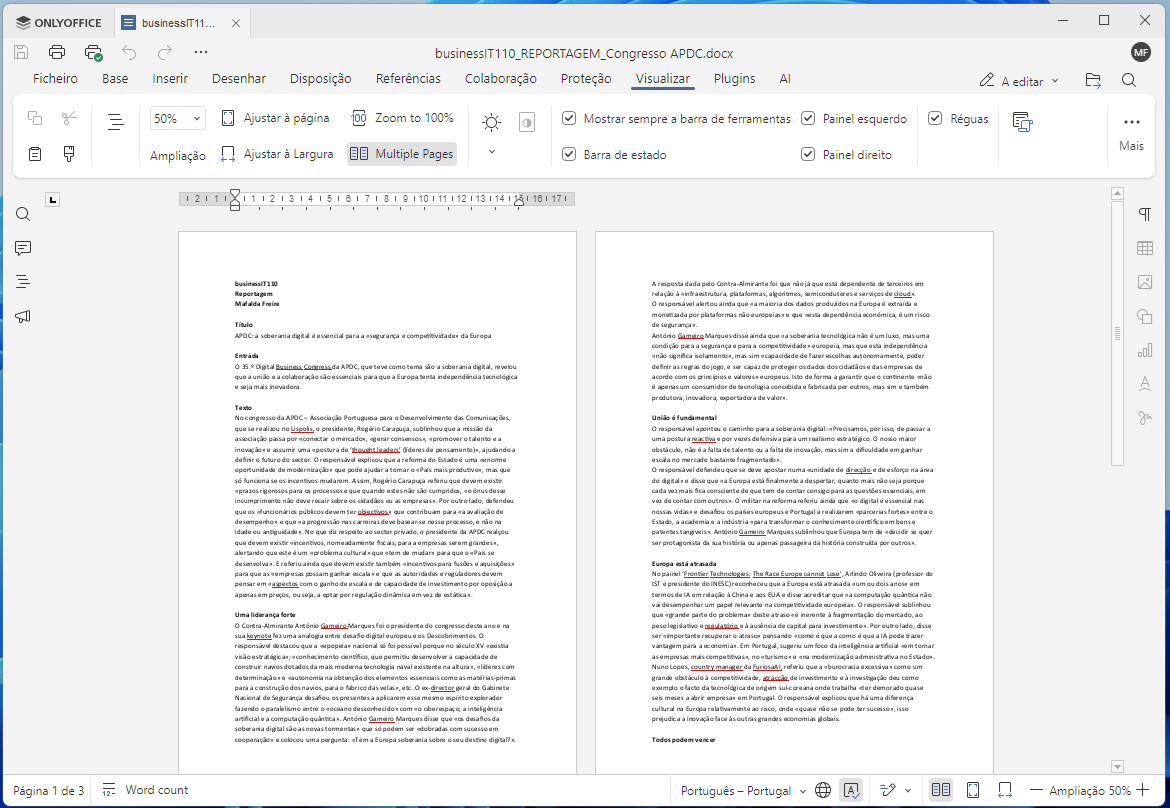This screenshot has width=1170, height=808.
Task: Click 'Word count' in status bar
Action: click(145, 790)
